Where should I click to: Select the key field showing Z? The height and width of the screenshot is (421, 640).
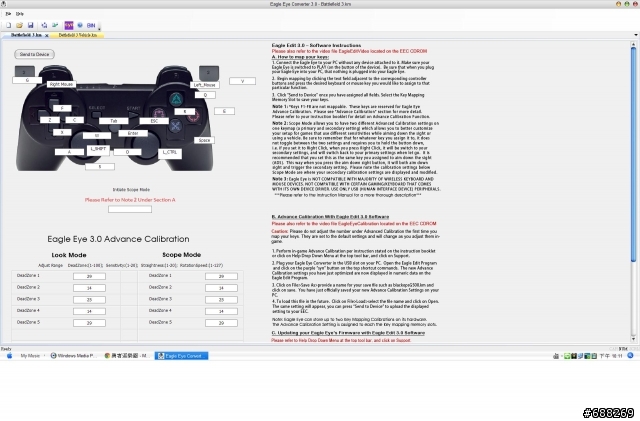pos(50,120)
